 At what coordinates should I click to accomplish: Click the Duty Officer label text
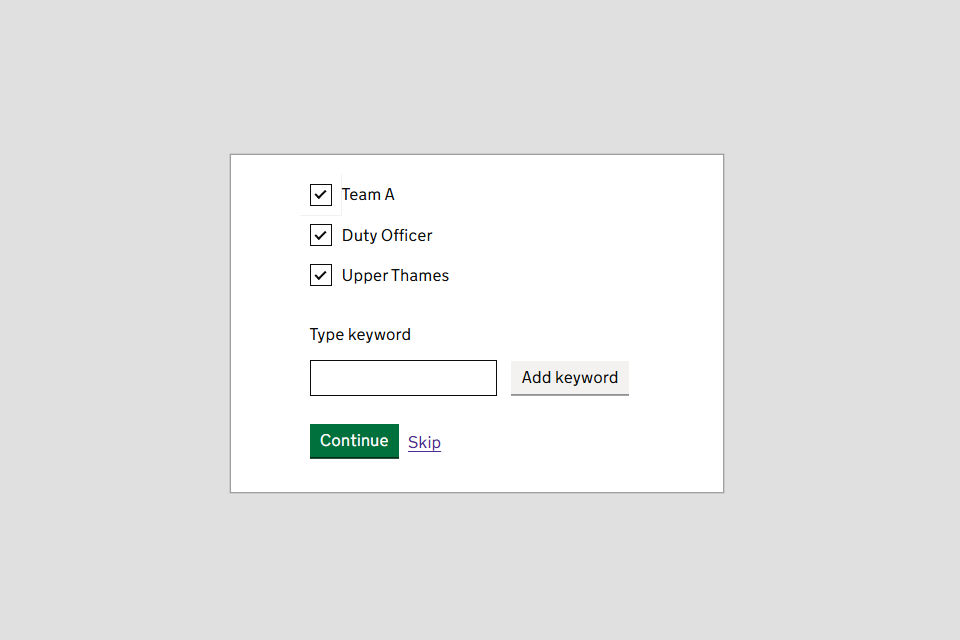387,236
